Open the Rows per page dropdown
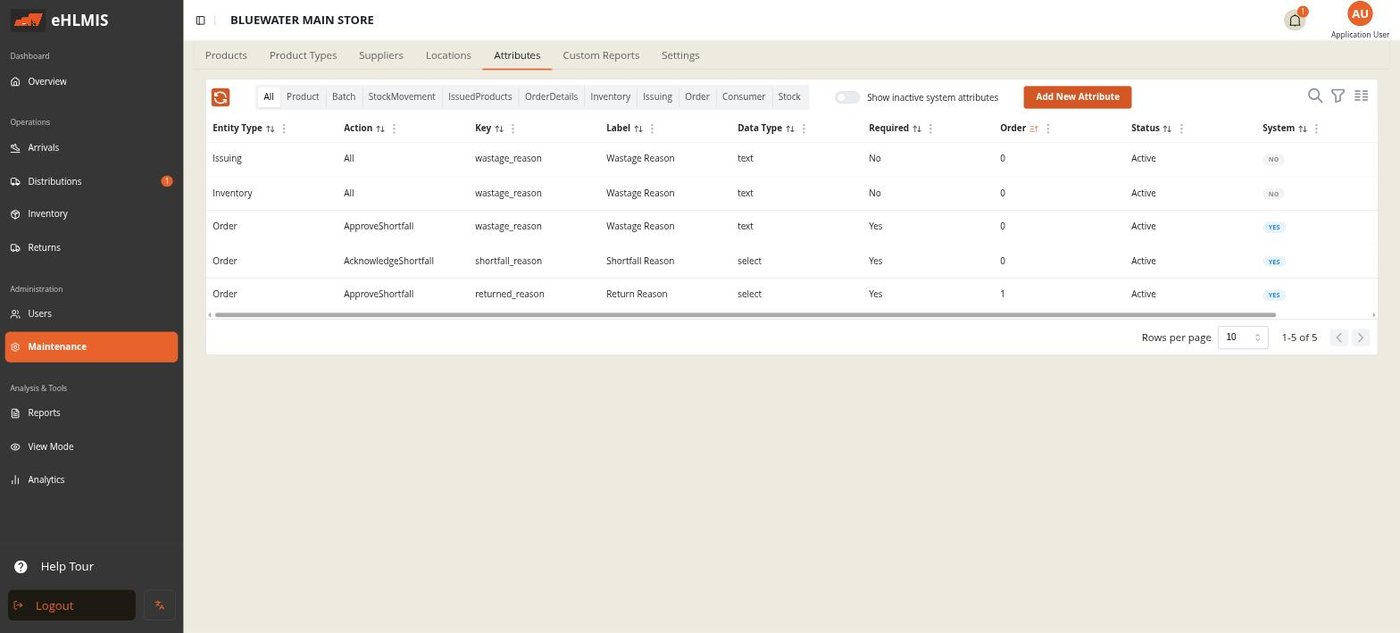The width and height of the screenshot is (1400, 633). click(x=1243, y=338)
